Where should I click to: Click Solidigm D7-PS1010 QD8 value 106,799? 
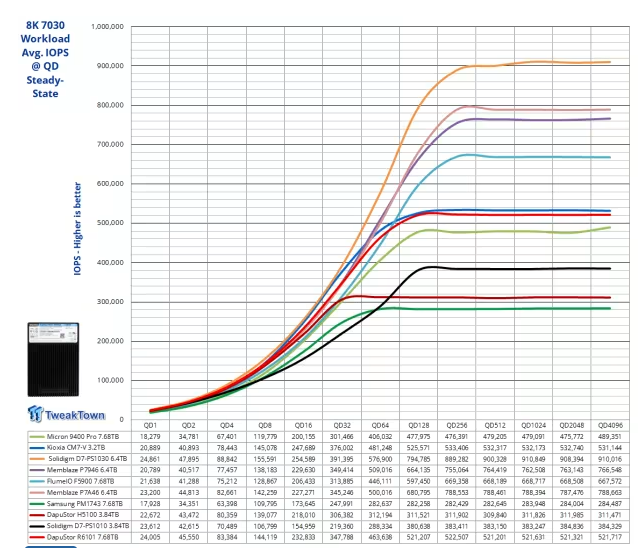pos(265,526)
